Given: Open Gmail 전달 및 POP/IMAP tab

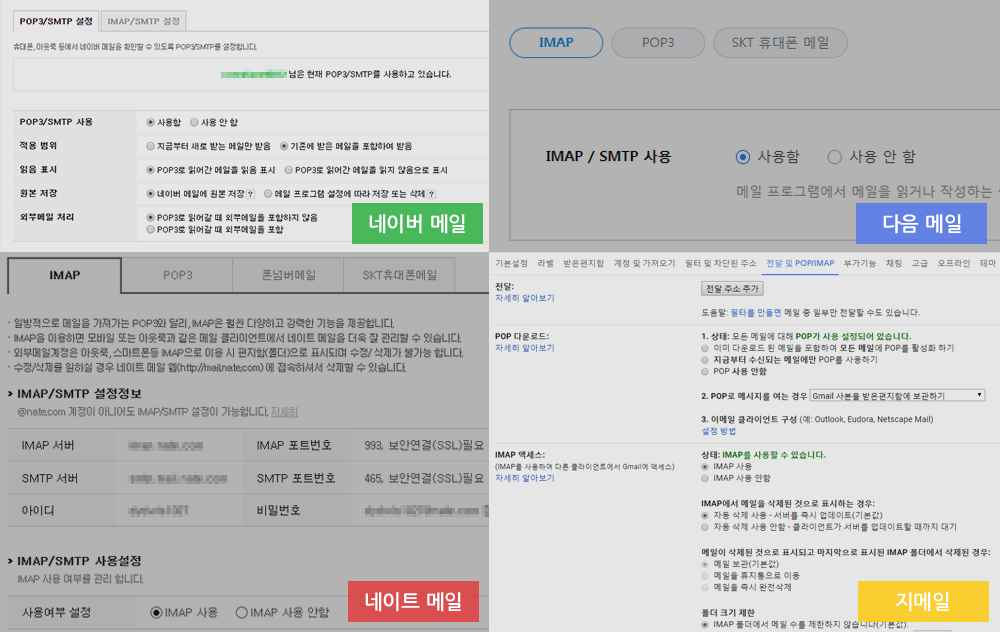Looking at the screenshot, I should tap(800, 263).
